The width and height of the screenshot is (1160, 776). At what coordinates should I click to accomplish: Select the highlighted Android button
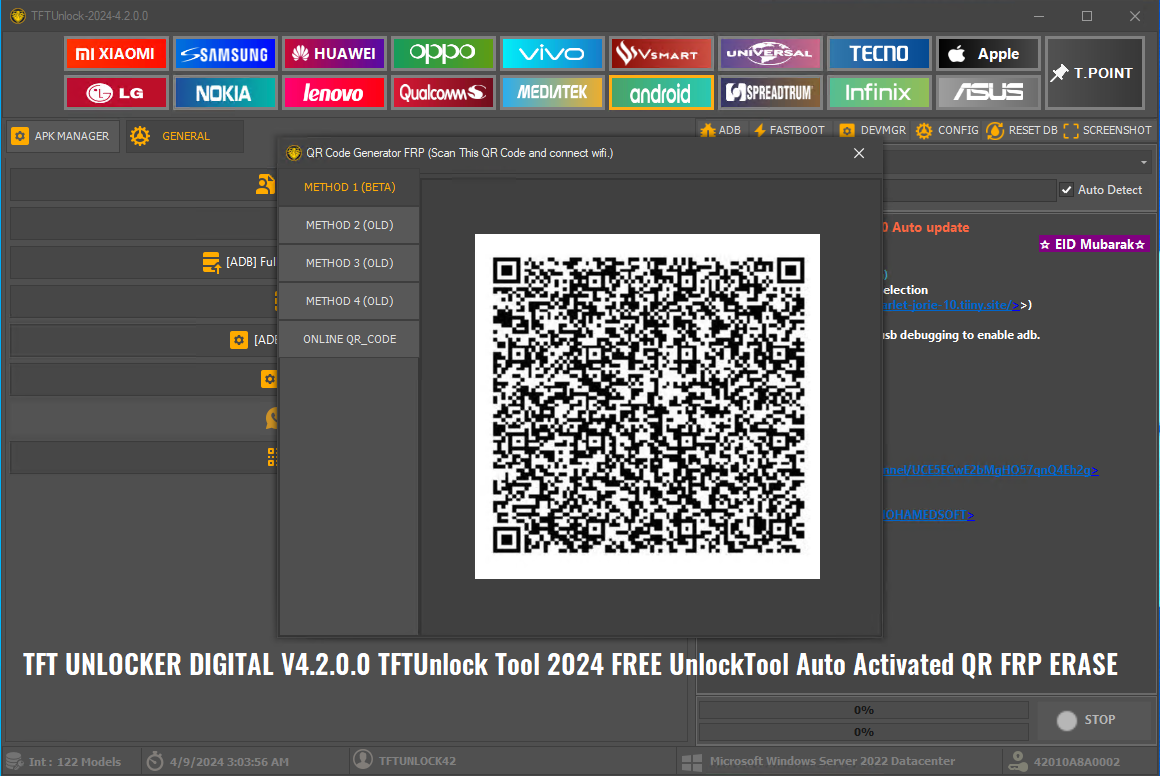tap(661, 93)
